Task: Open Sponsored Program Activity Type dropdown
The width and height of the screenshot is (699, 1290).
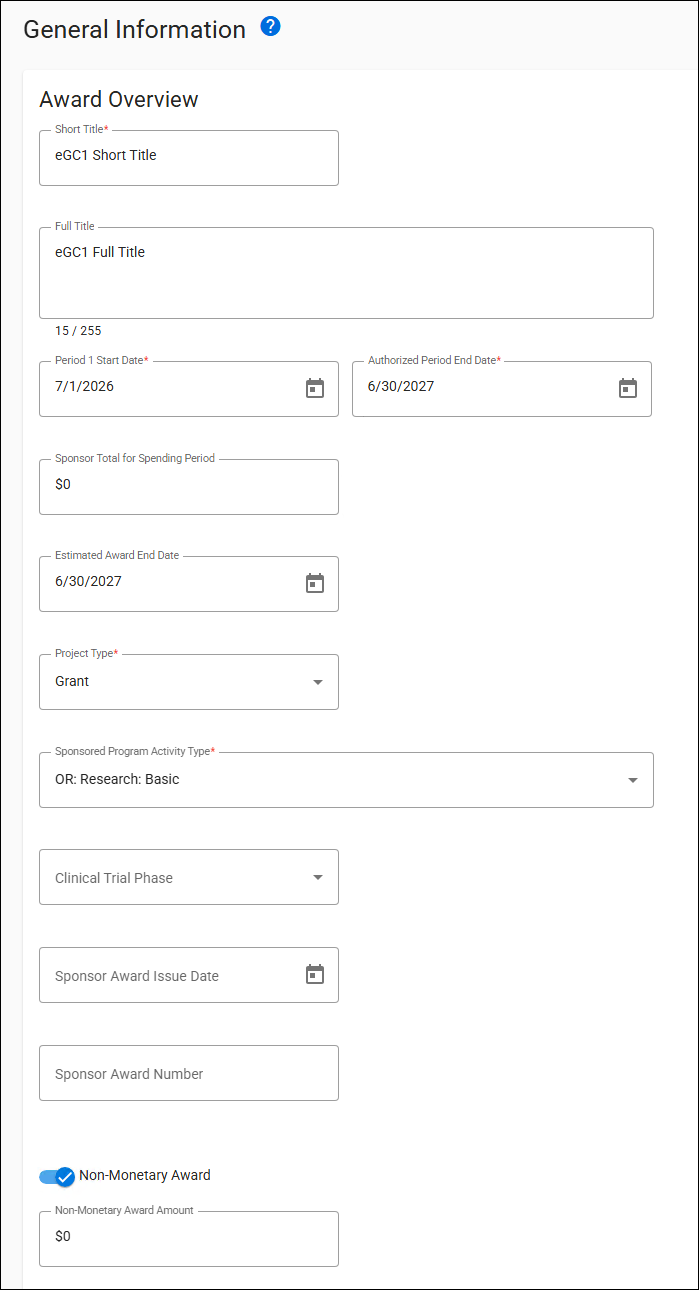Action: coord(632,780)
